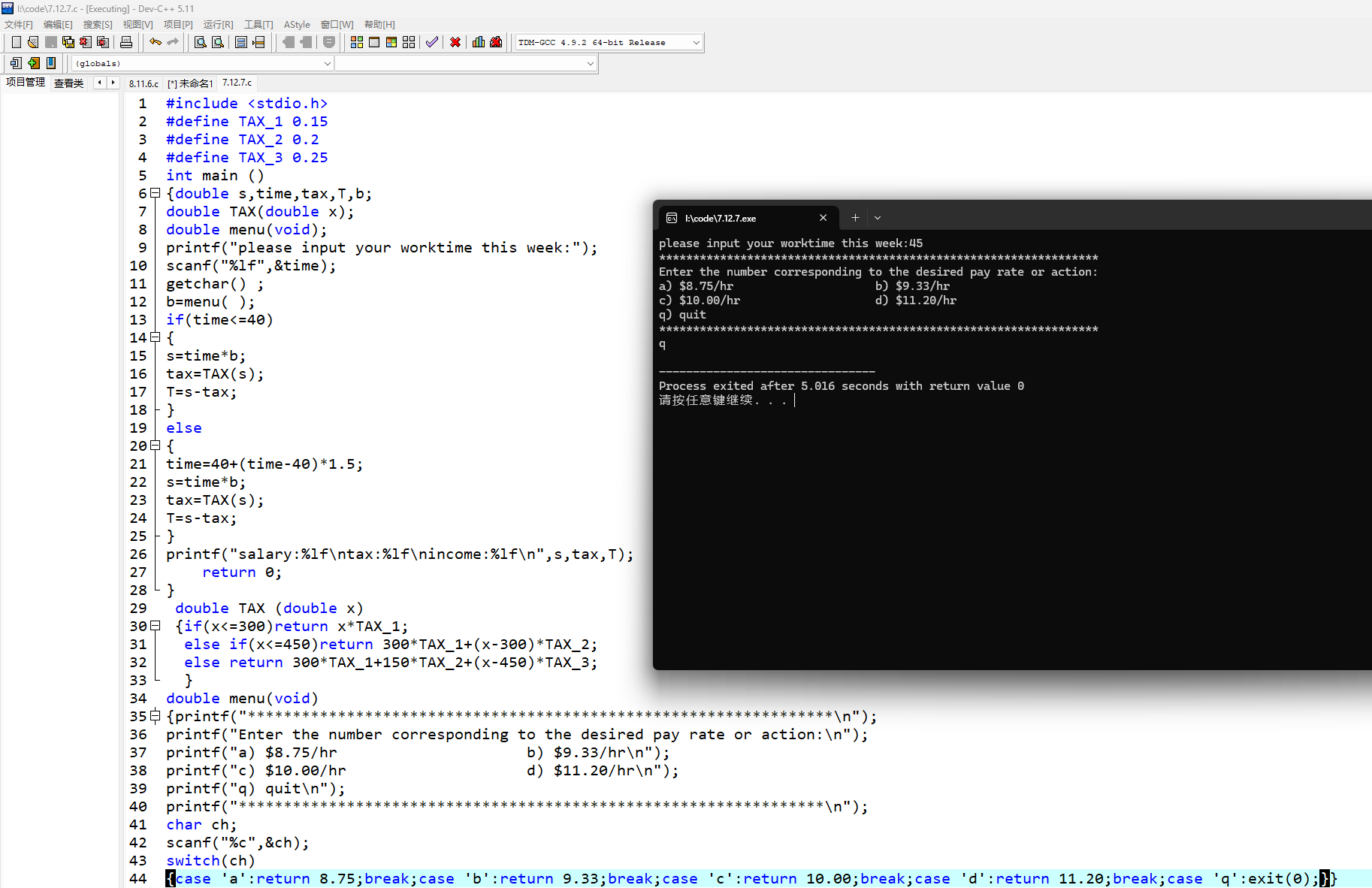Switch to the 8.11.6.c editor tab

[x=144, y=83]
